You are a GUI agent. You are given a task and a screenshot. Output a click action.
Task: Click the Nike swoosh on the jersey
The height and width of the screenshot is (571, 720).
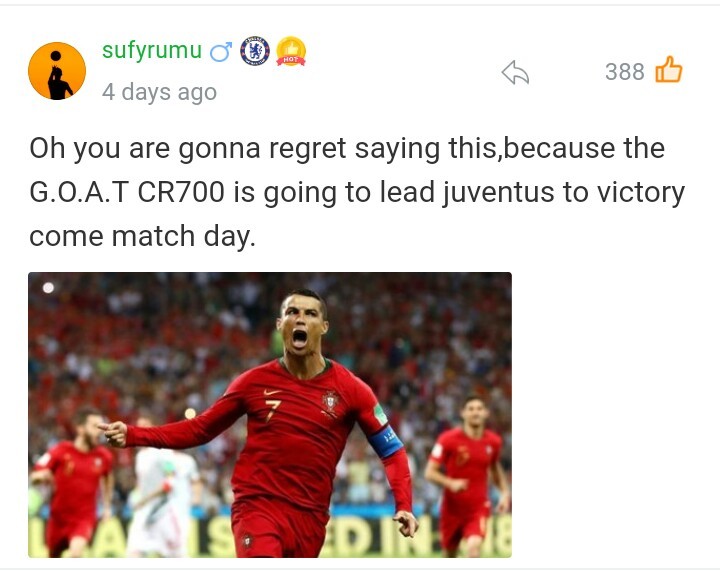click(x=272, y=392)
